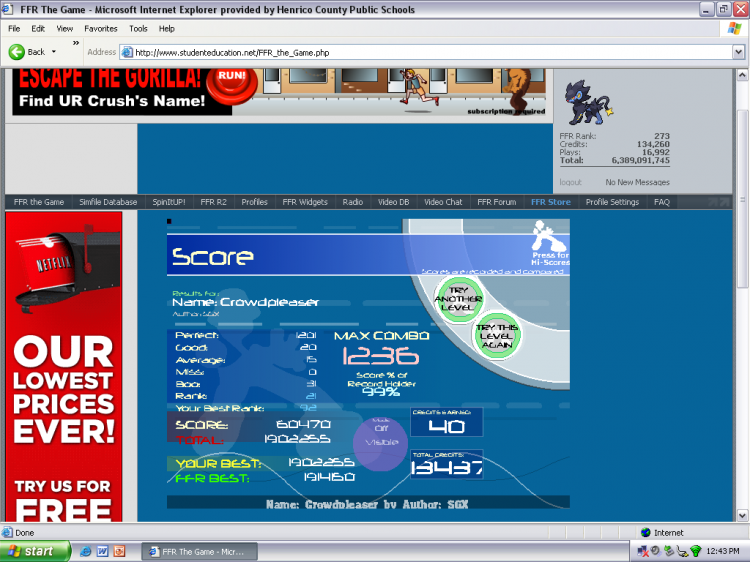Open the Tools menu
750x562 pixels.
pyautogui.click(x=138, y=29)
